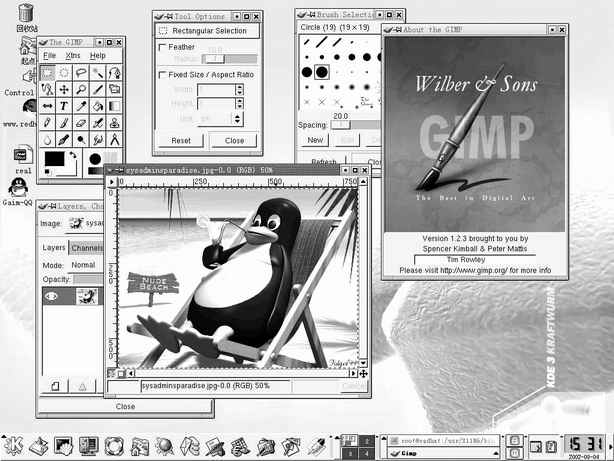Click the Reset button in Tool Options

point(180,141)
